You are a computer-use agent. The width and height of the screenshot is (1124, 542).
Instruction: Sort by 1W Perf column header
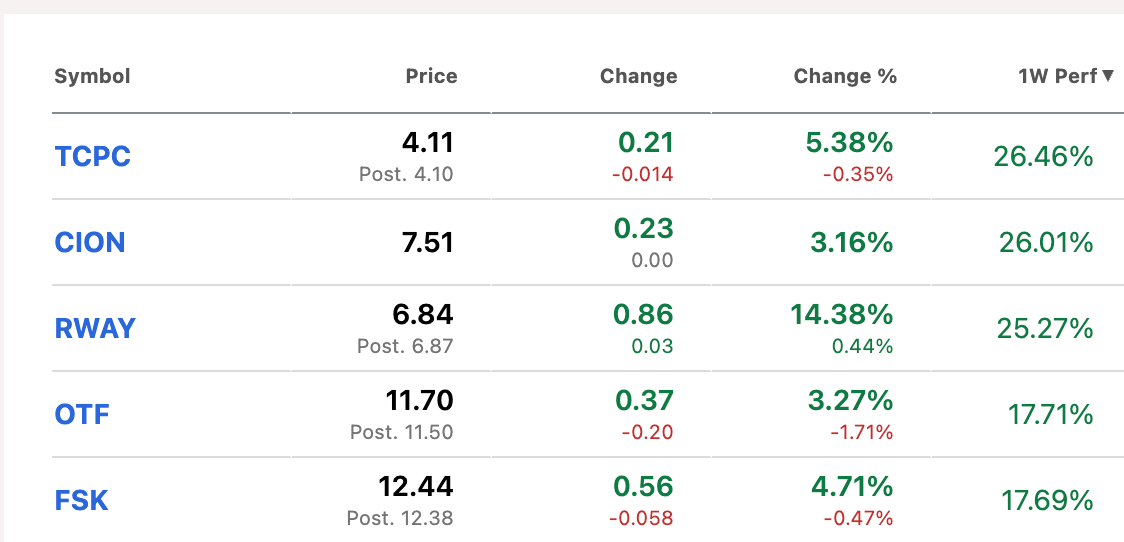click(x=1058, y=76)
